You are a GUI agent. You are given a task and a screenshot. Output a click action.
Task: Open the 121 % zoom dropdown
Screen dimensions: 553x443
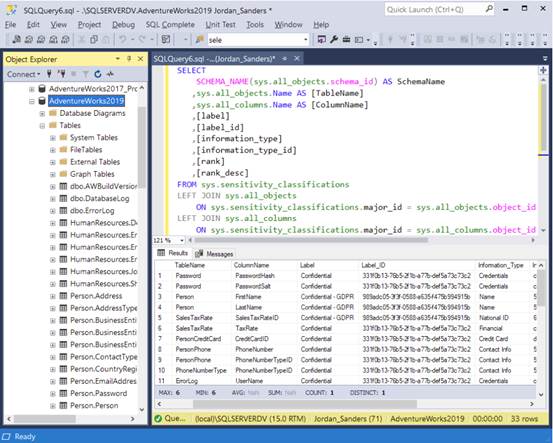tap(182, 240)
